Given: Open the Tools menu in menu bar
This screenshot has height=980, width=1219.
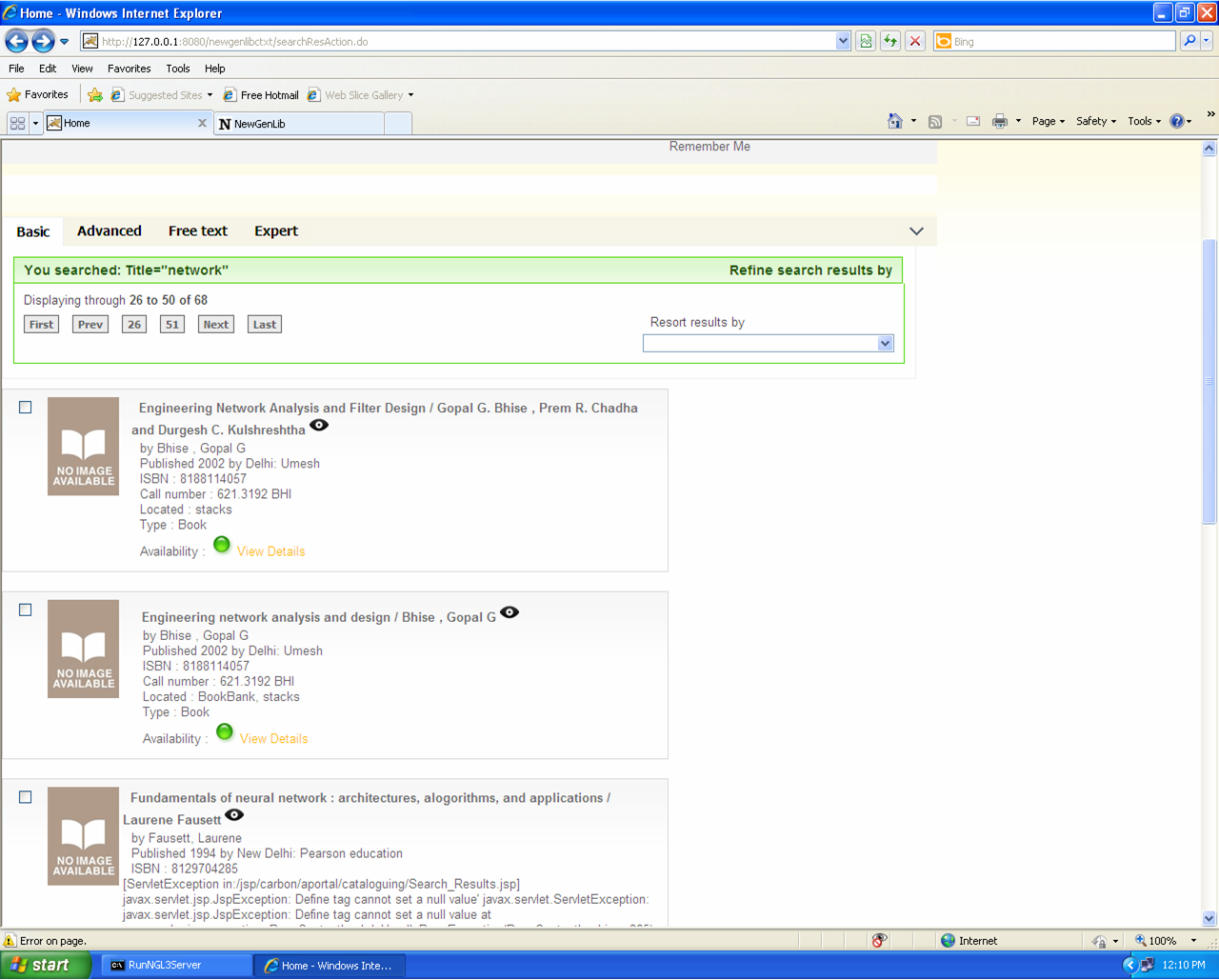Looking at the screenshot, I should point(177,69).
